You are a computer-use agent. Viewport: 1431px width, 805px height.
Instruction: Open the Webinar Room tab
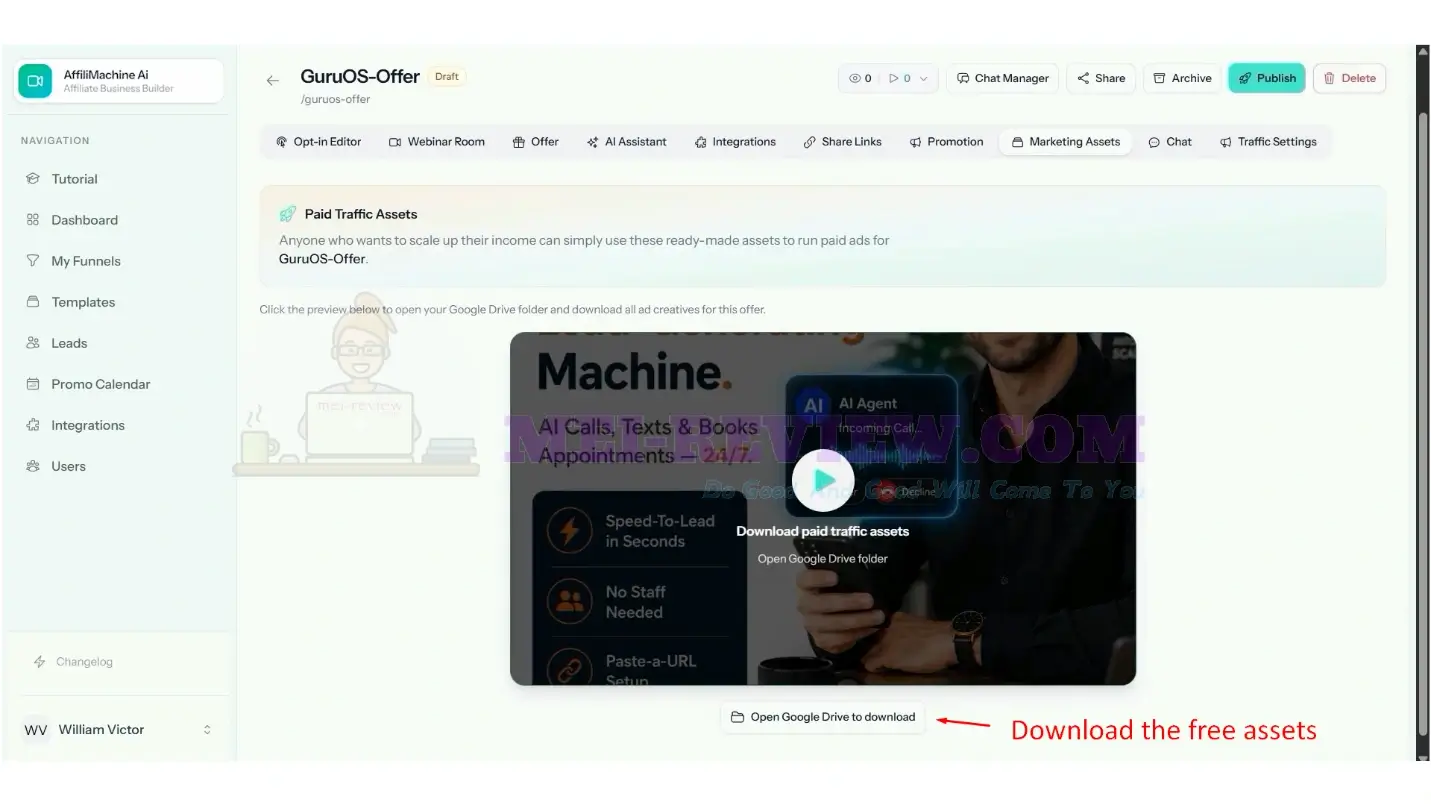(436, 142)
